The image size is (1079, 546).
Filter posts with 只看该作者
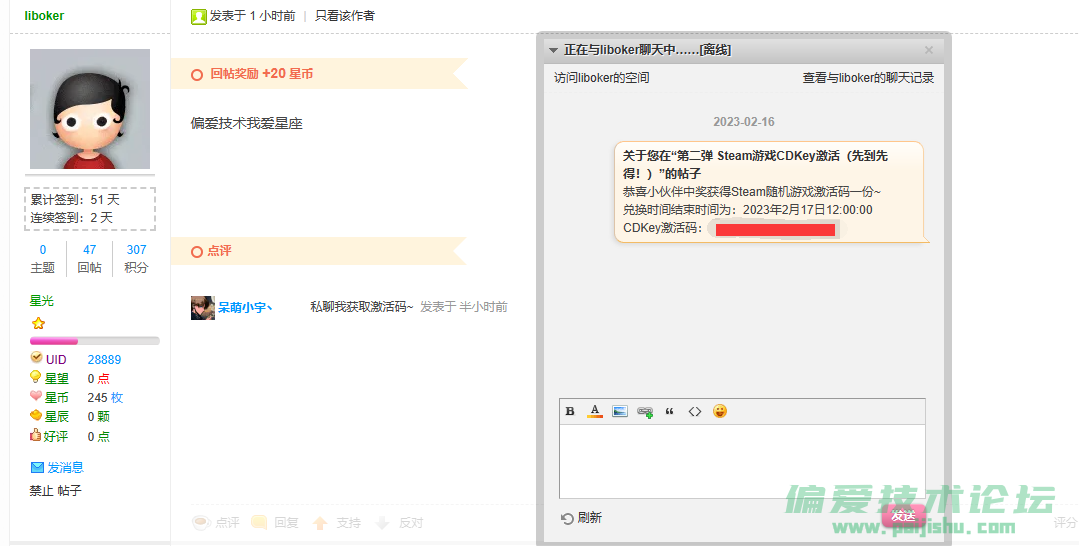pyautogui.click(x=345, y=16)
